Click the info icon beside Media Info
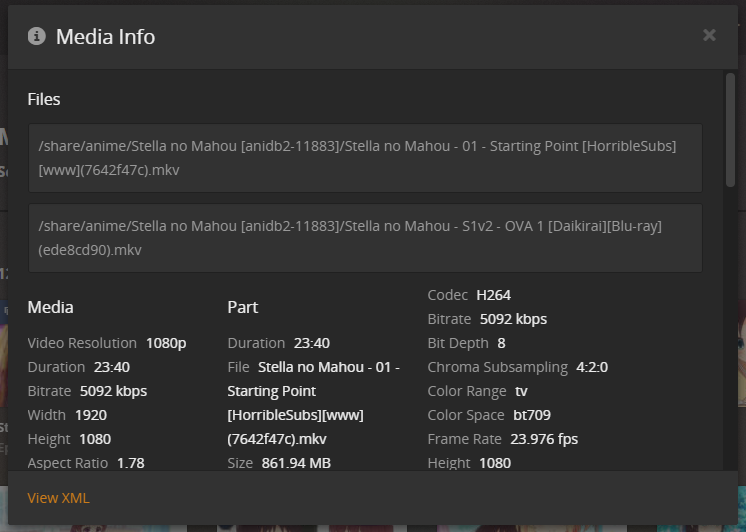746x532 pixels. [37, 36]
